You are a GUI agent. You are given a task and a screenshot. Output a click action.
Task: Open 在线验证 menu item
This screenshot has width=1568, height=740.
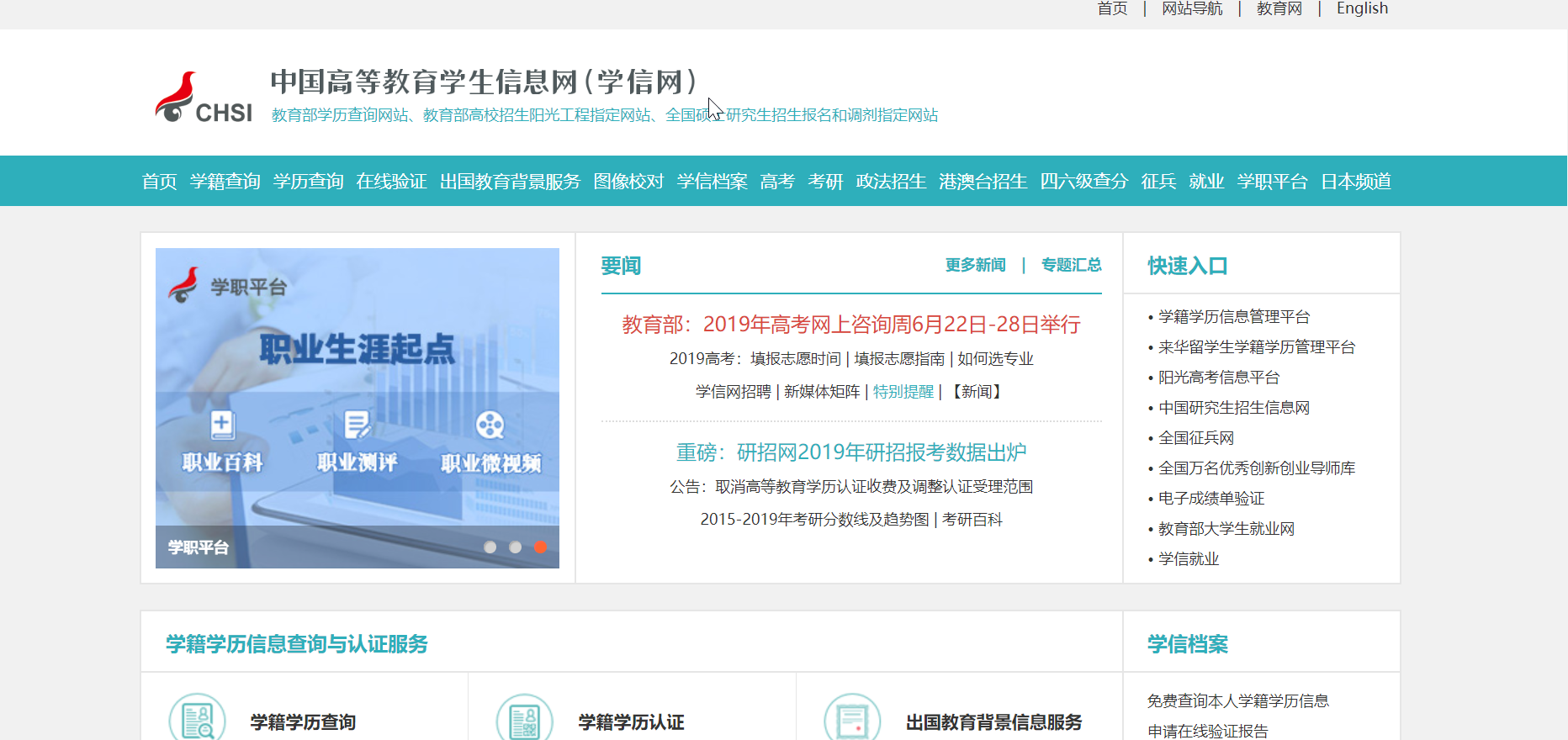(392, 182)
